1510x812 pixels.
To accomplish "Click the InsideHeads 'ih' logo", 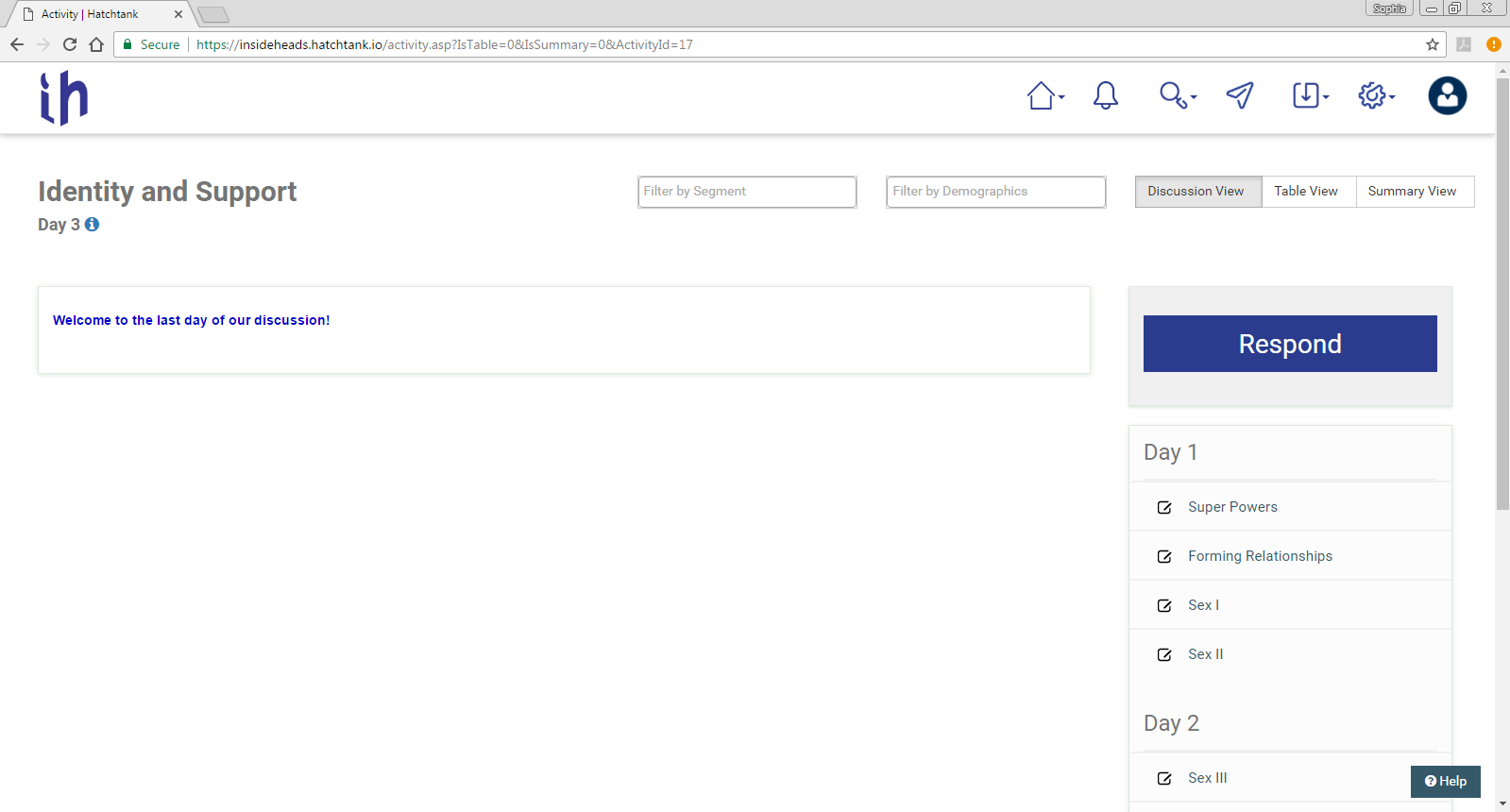I will click(x=63, y=98).
